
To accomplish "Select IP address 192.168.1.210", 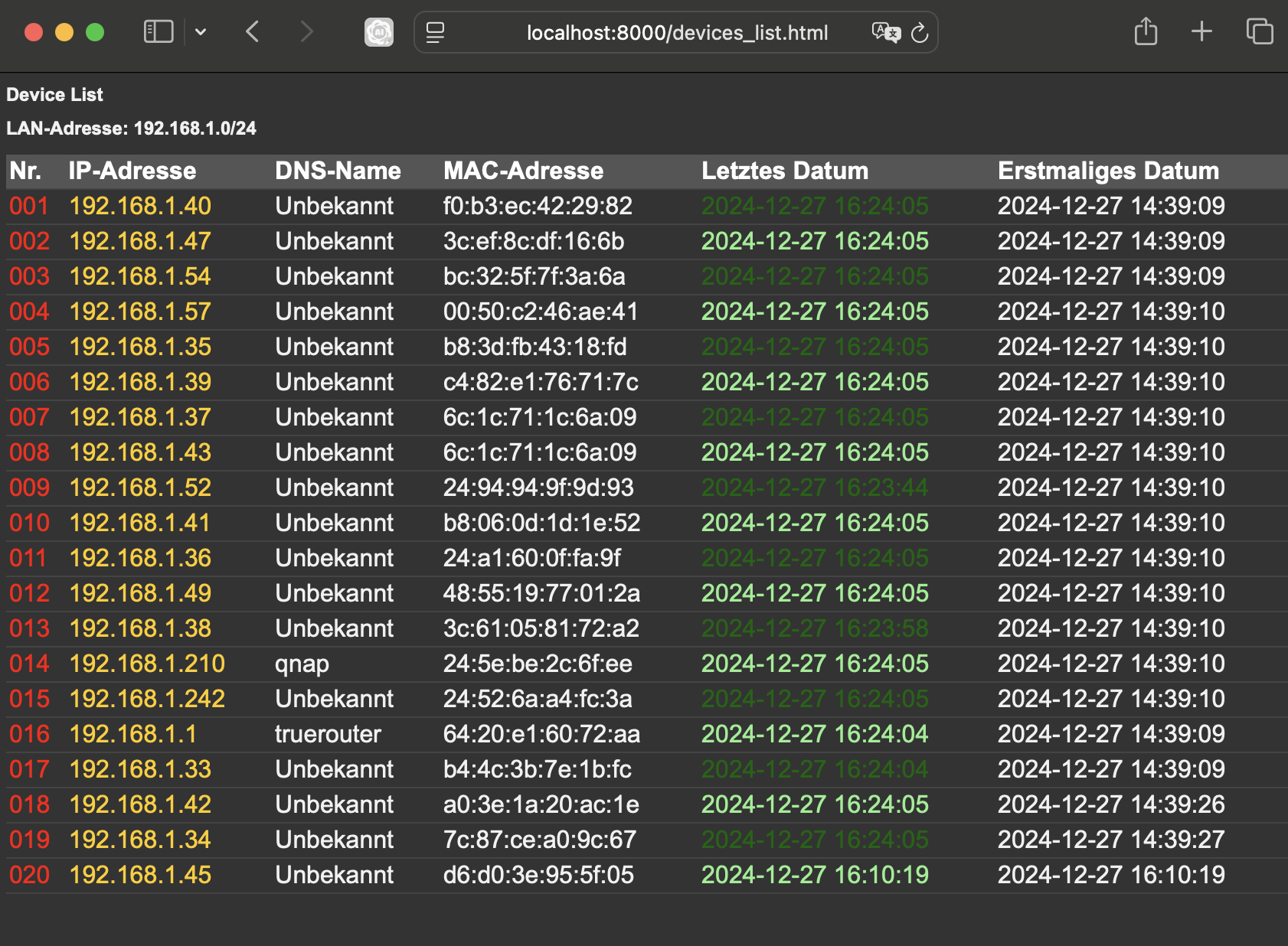I will pyautogui.click(x=147, y=664).
